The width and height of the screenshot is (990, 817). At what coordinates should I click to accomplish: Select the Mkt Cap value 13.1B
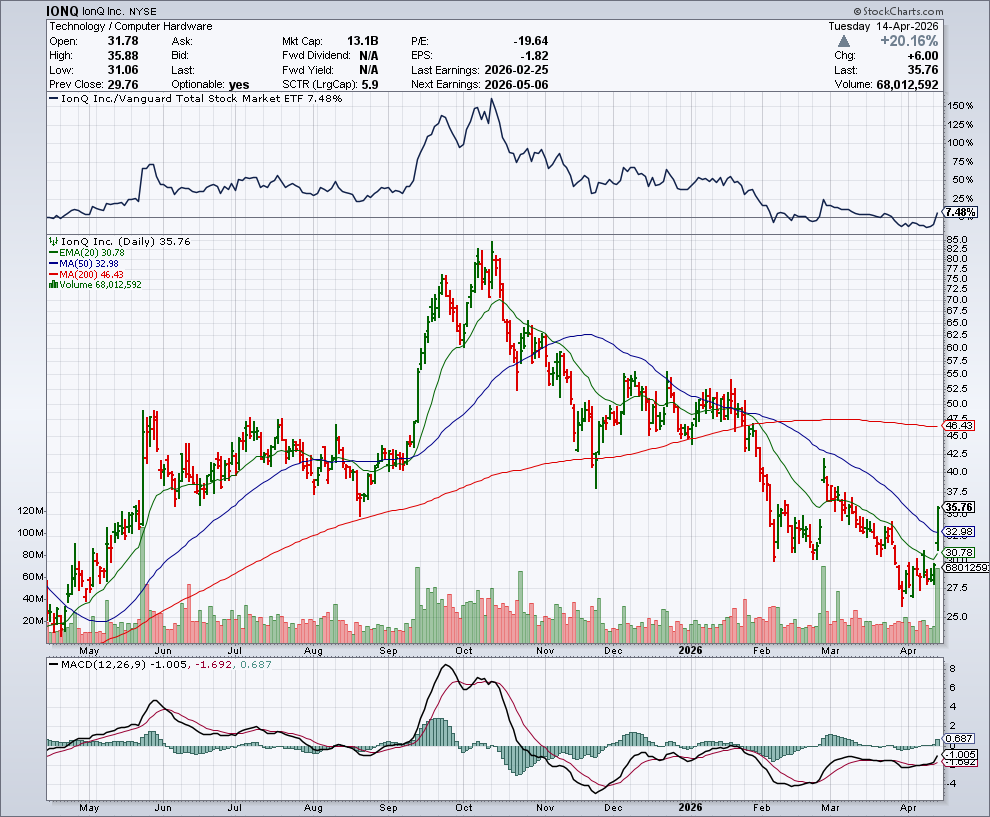pos(362,41)
